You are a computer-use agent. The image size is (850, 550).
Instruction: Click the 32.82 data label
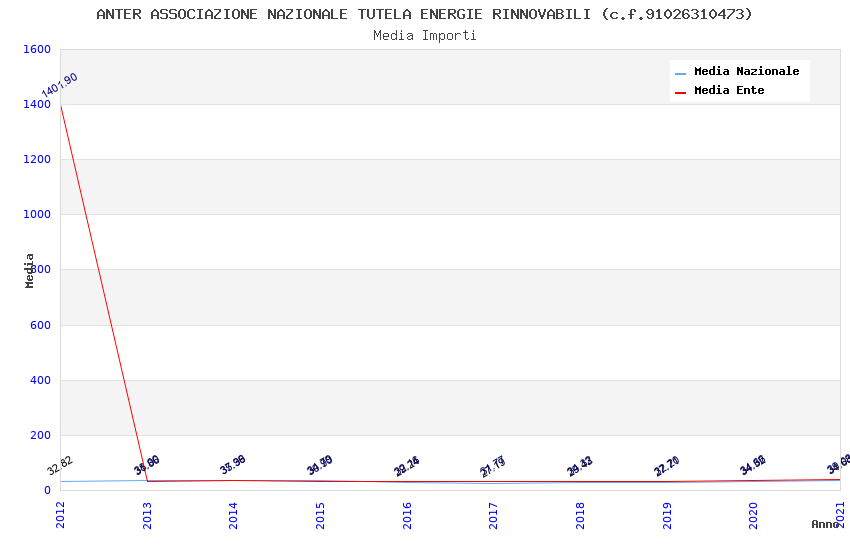coord(60,465)
